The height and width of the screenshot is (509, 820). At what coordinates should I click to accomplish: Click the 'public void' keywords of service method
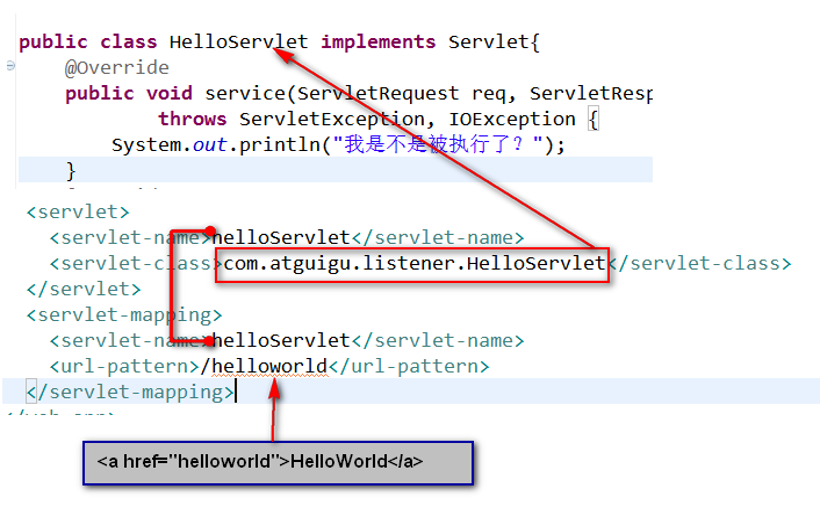pyautogui.click(x=129, y=93)
